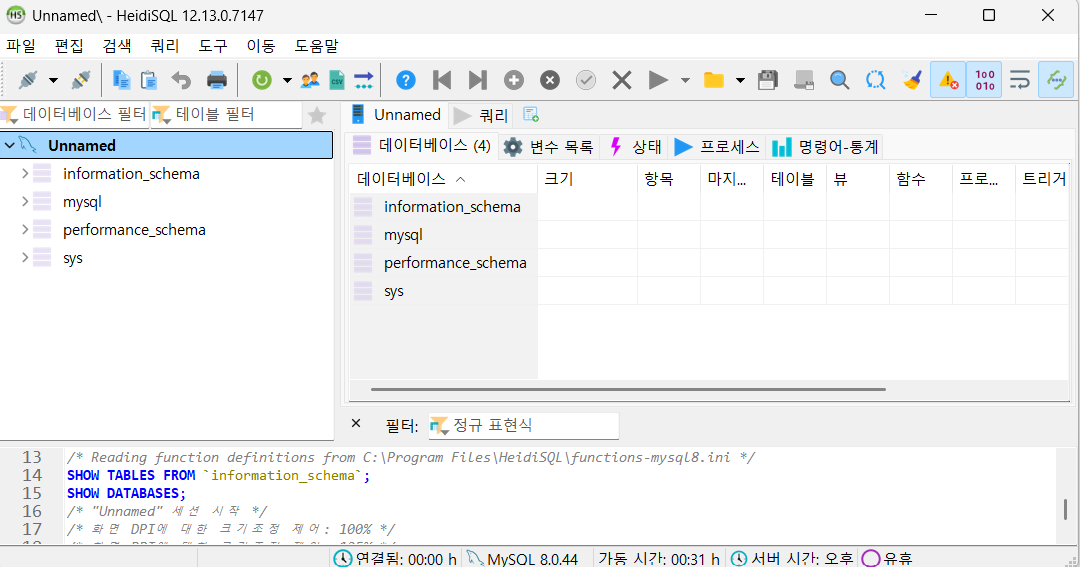
Task: Open the load SQL file dropdown arrow
Action: point(740,80)
